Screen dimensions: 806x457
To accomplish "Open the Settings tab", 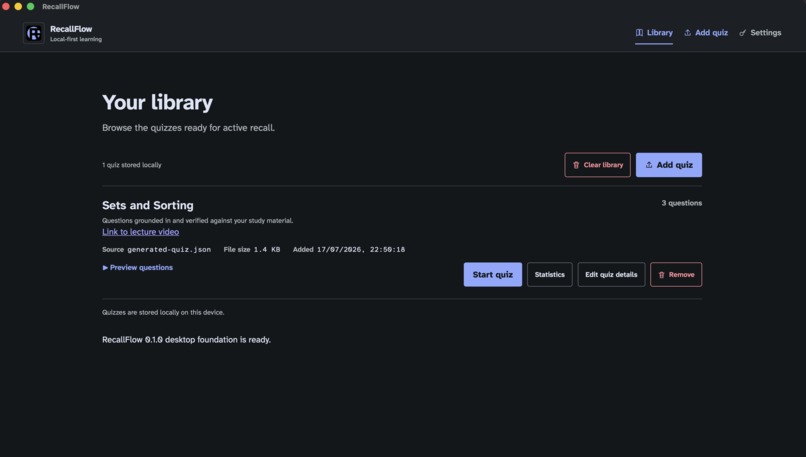I will (760, 33).
